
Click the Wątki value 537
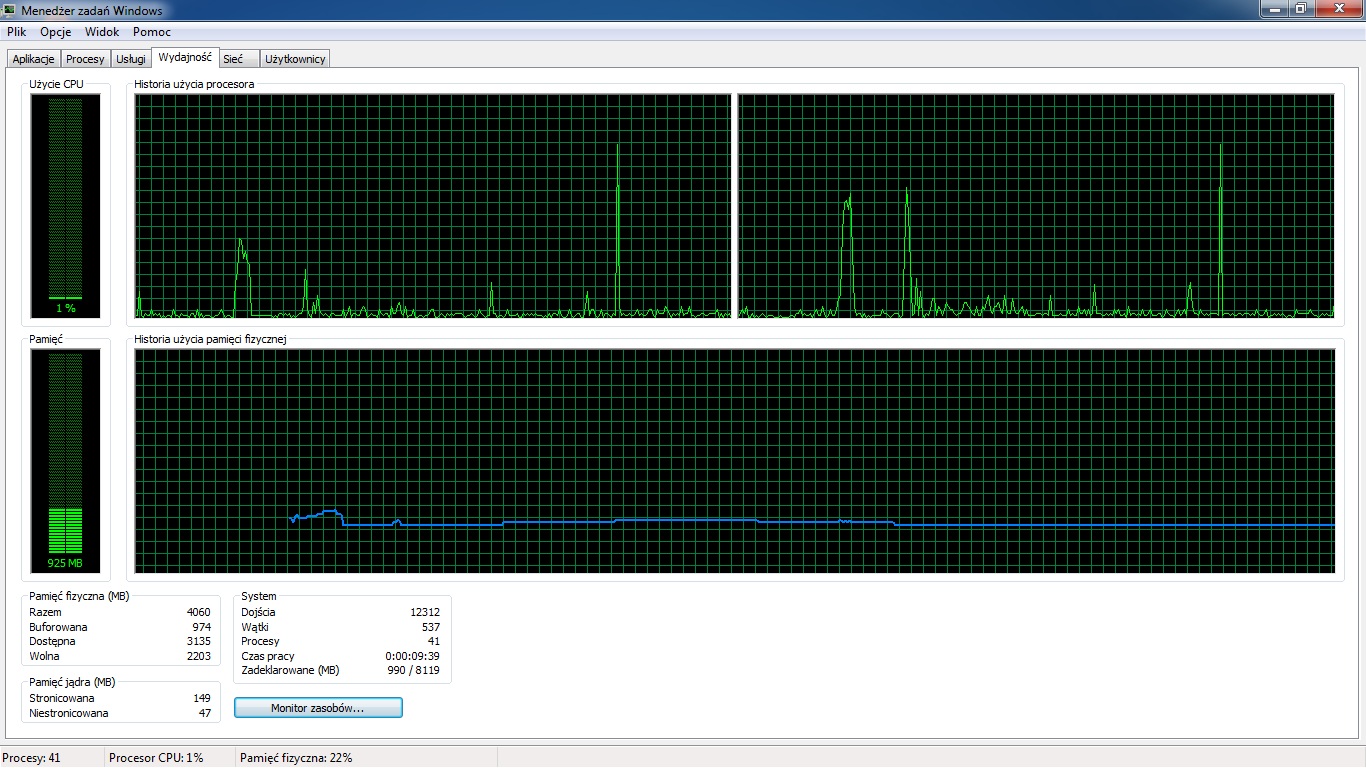[431, 627]
